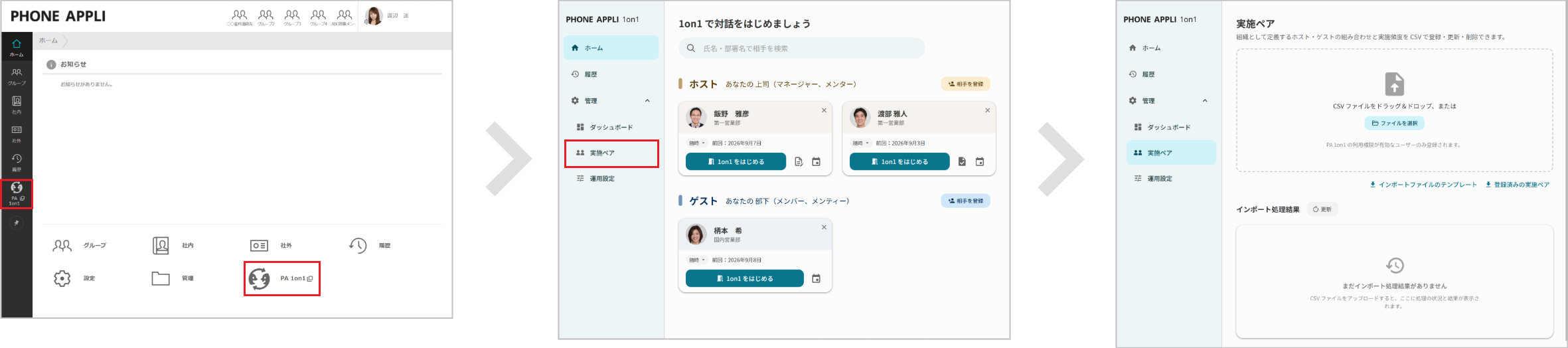
Task: Open the 社内 tile on home page
Action: point(173,246)
